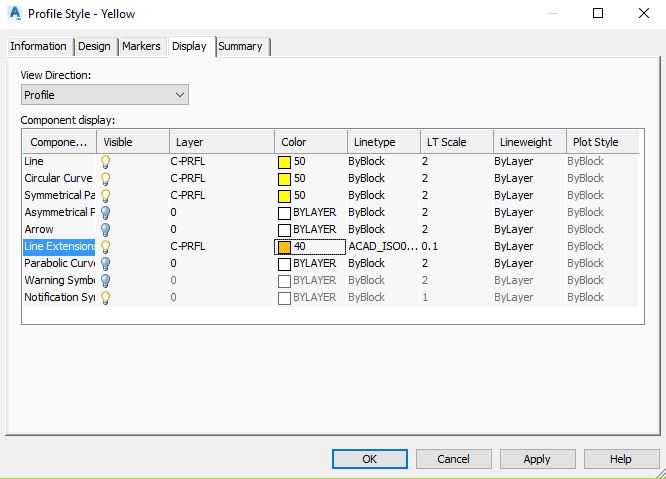
Task: Click the Autodesk app icon in title bar
Action: (x=15, y=13)
